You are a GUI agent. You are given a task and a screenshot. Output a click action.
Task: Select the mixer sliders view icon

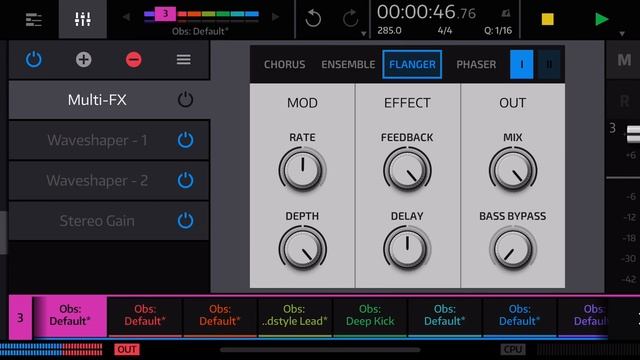[83, 19]
